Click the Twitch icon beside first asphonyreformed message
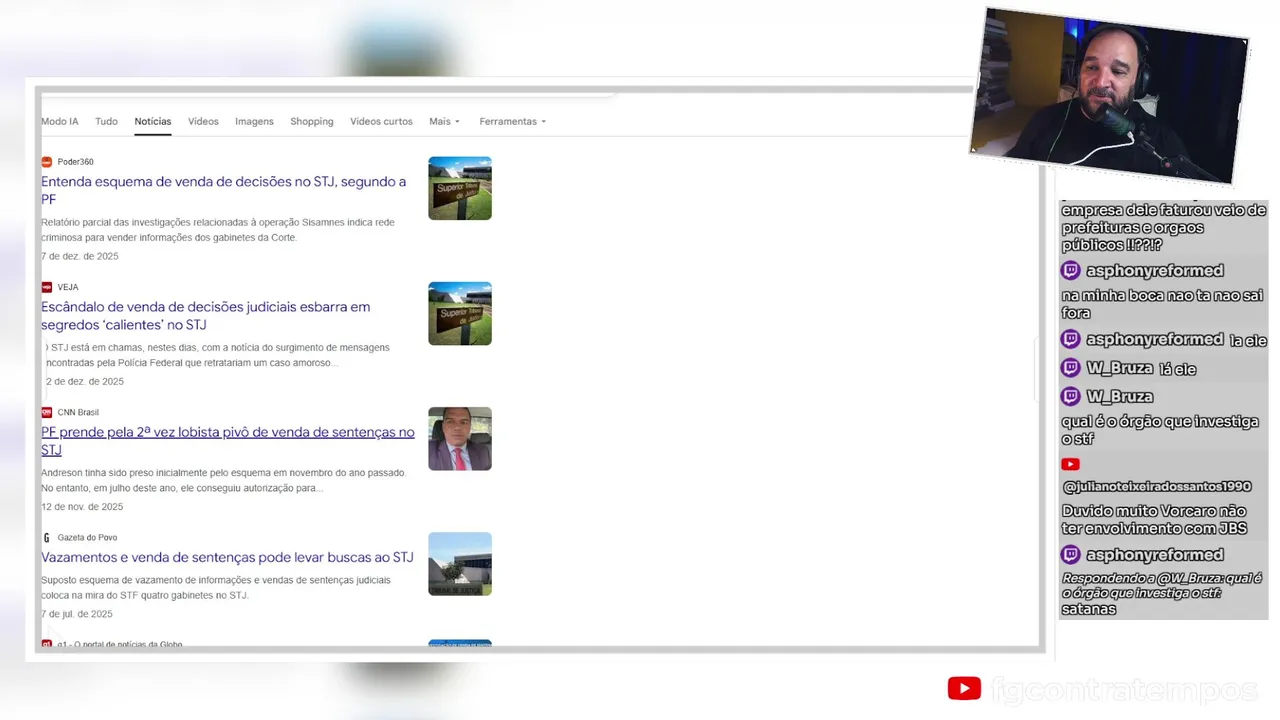This screenshot has height=720, width=1280. click(1071, 270)
